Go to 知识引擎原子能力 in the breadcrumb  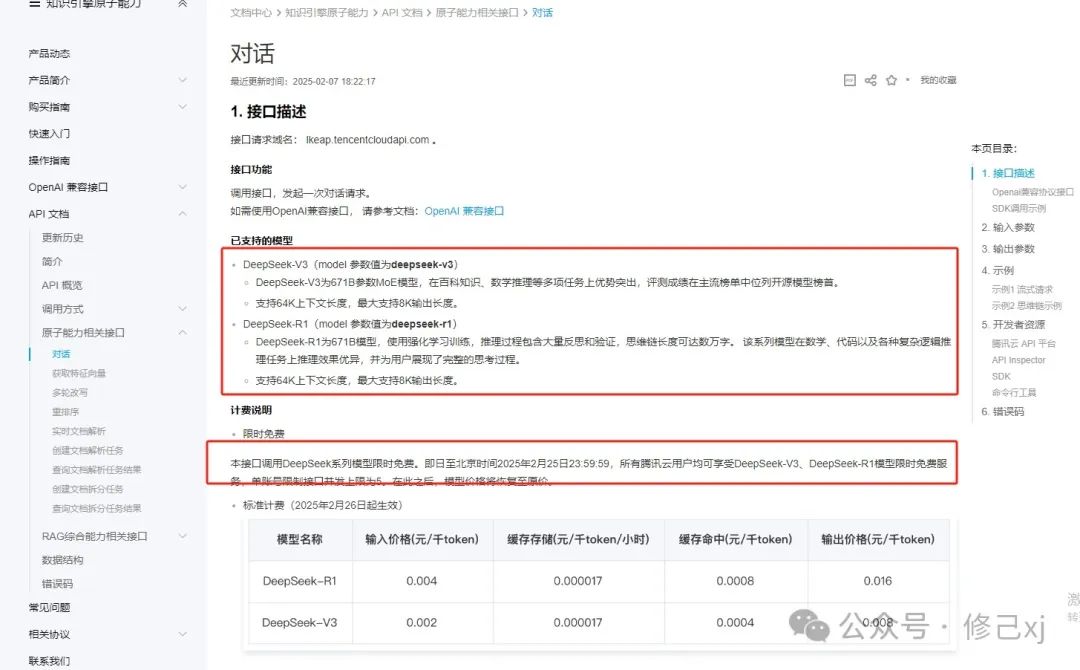pyautogui.click(x=326, y=12)
